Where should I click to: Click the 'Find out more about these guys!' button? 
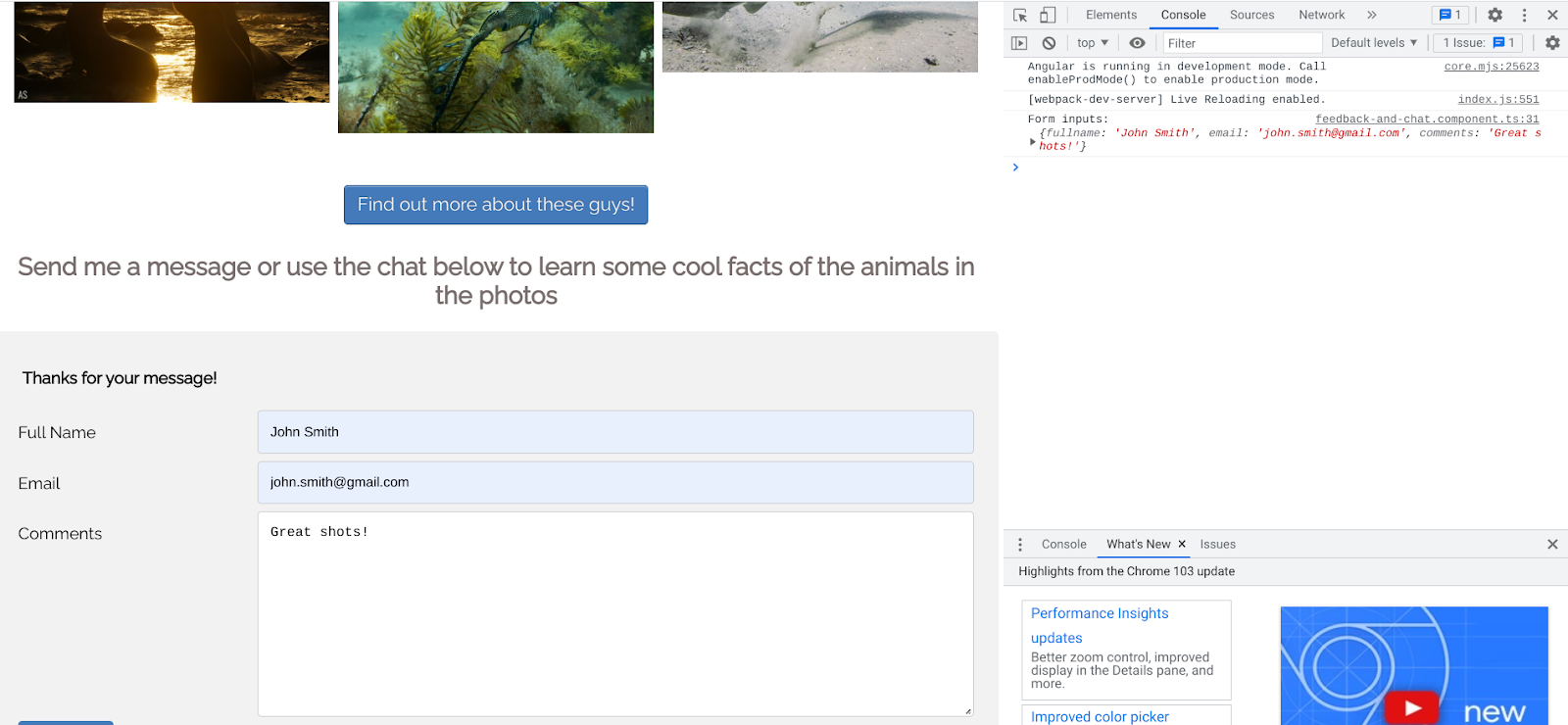496,205
